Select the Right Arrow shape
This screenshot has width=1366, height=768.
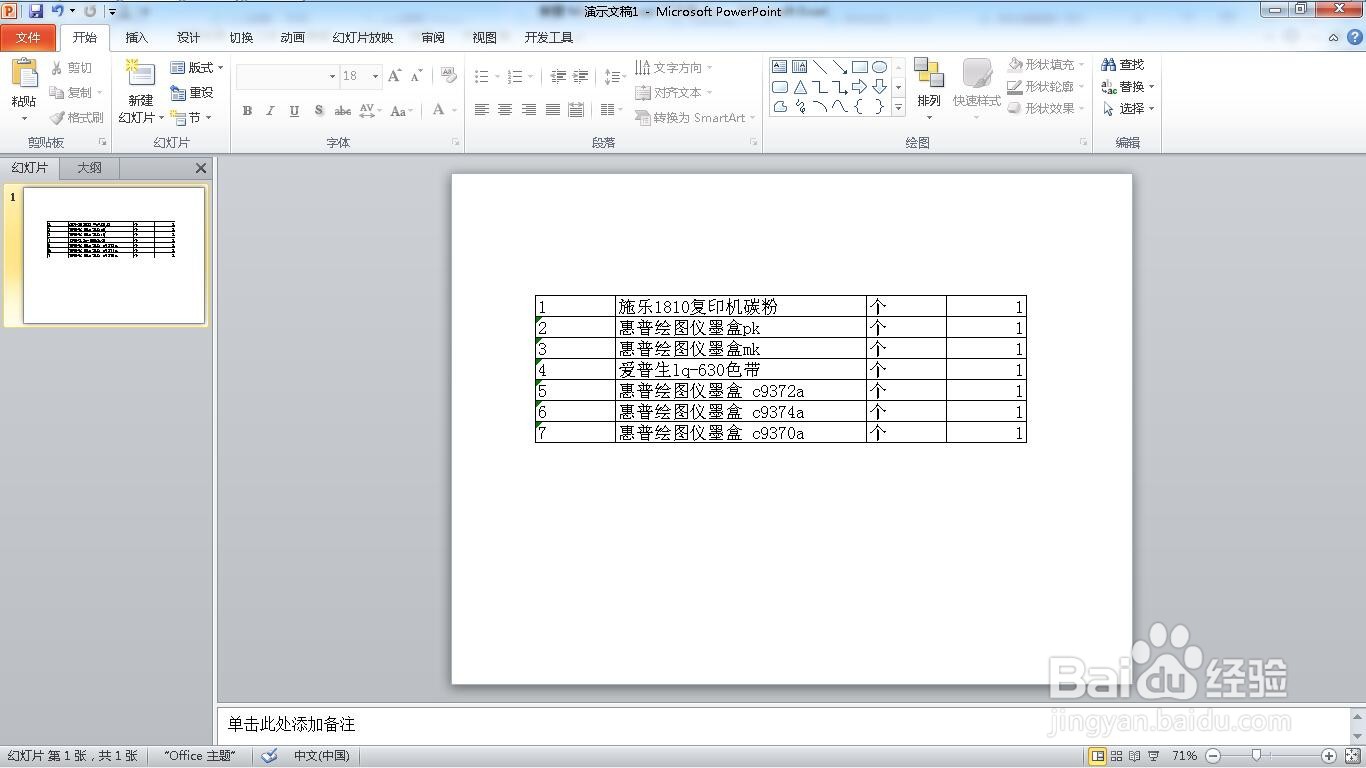[x=859, y=87]
